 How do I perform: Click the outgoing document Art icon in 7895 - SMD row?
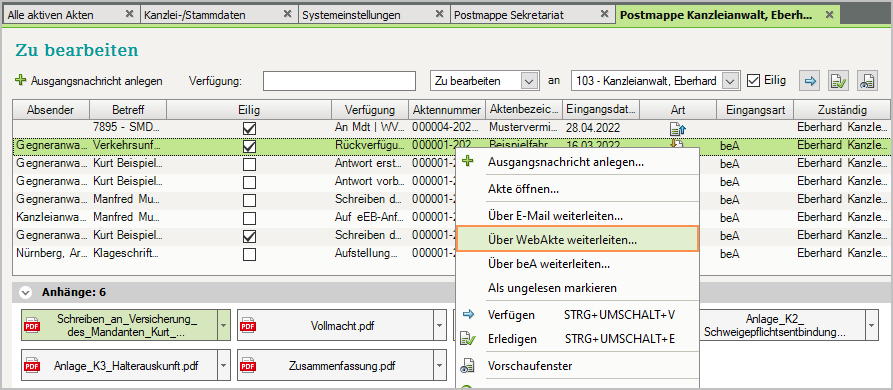pyautogui.click(x=677, y=129)
